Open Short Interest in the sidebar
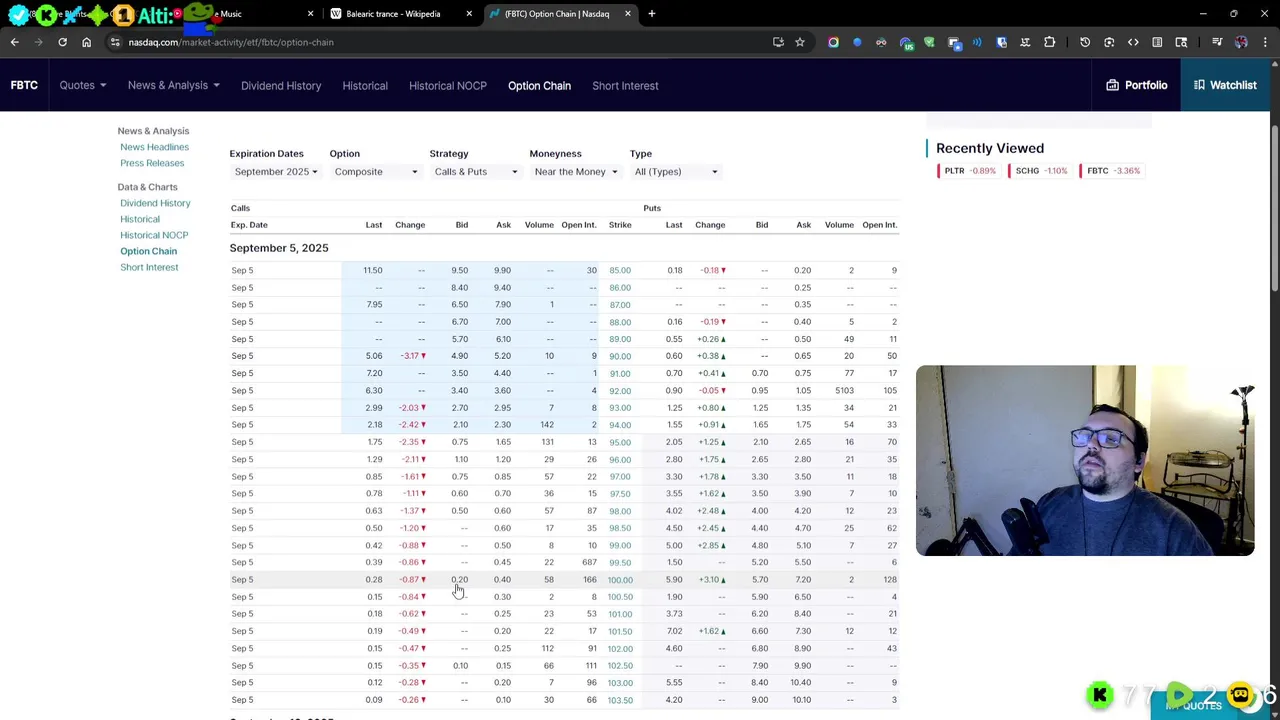Viewport: 1280px width, 720px height. click(149, 267)
